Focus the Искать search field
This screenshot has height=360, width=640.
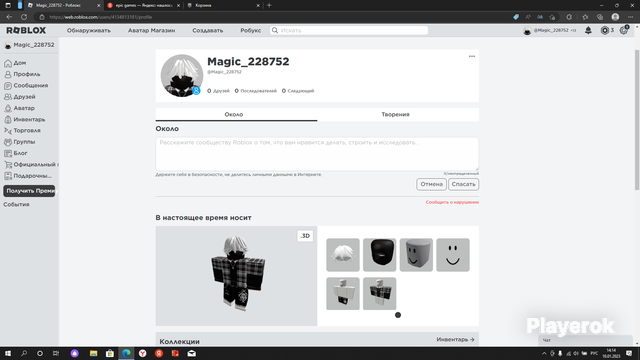click(x=349, y=31)
